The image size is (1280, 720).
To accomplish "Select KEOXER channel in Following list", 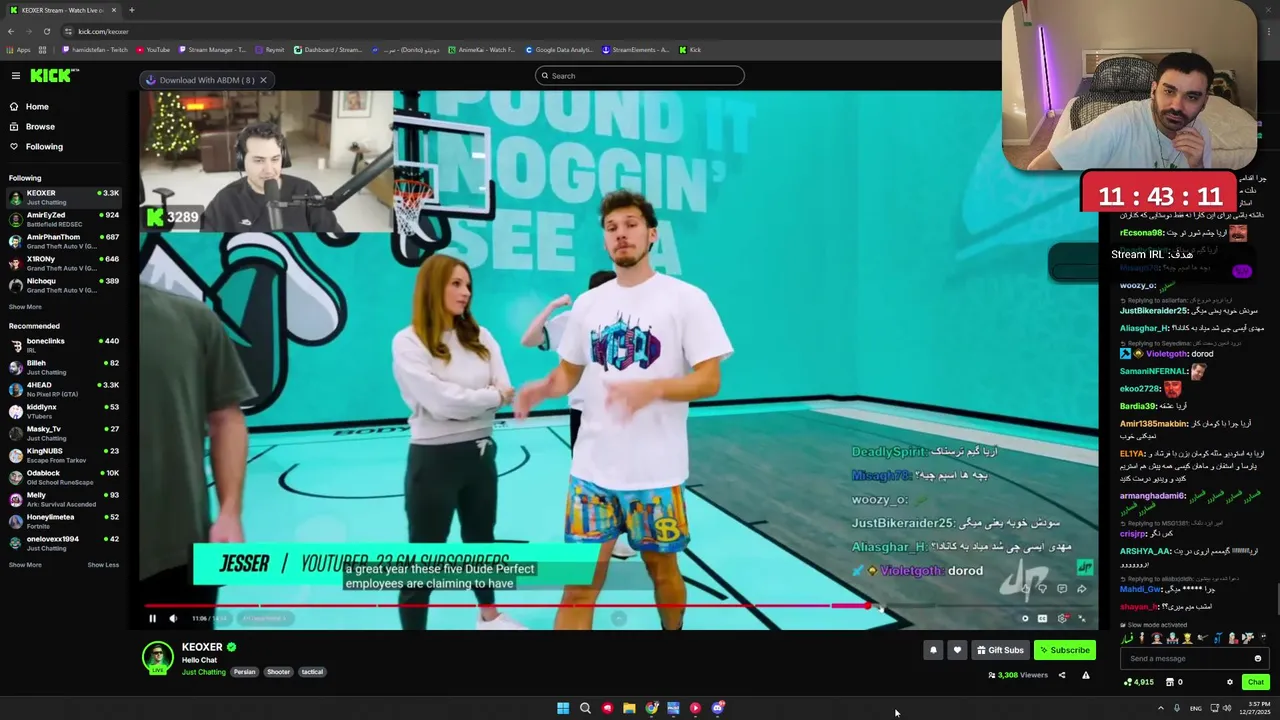I will click(64, 197).
